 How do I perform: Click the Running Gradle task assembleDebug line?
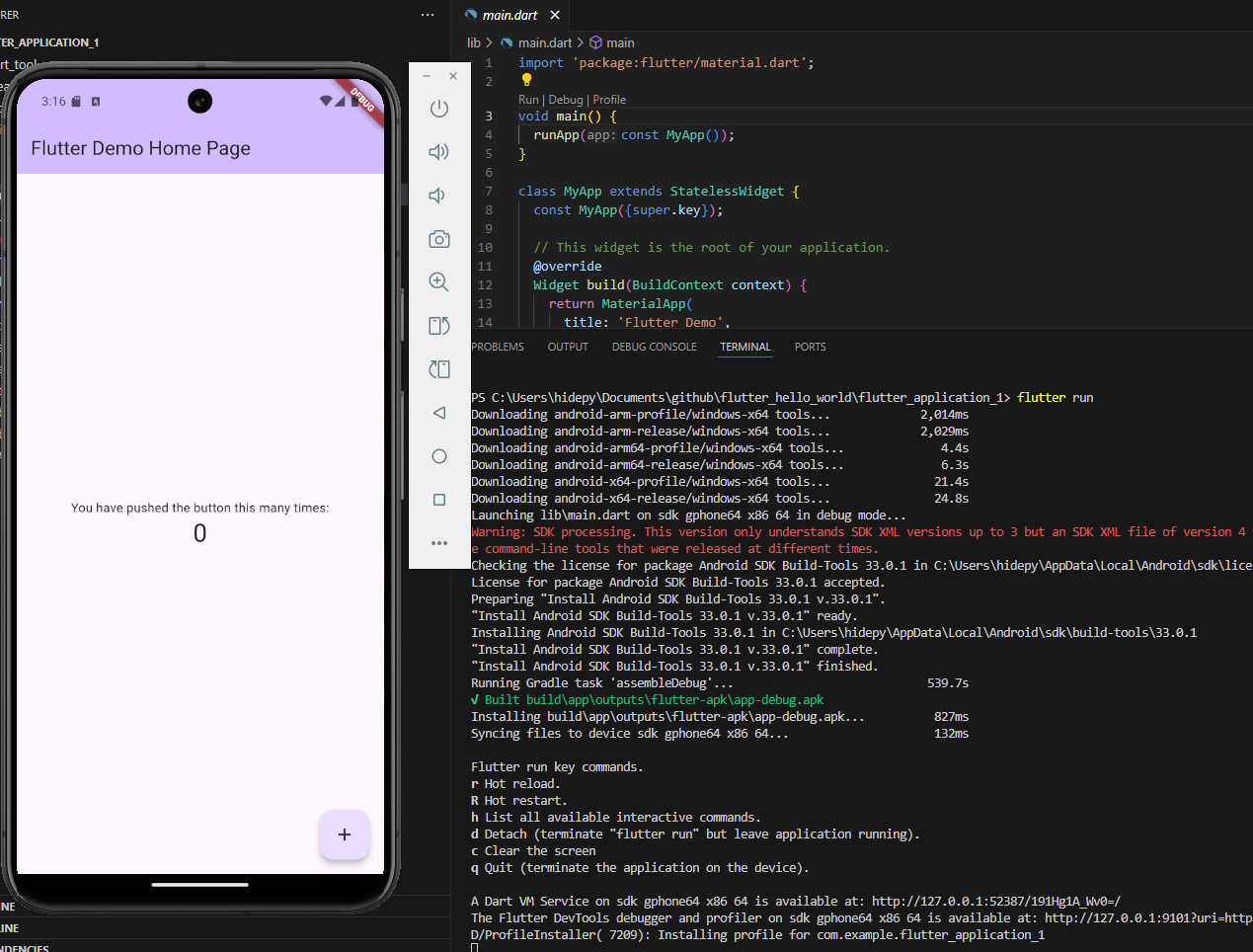720,683
